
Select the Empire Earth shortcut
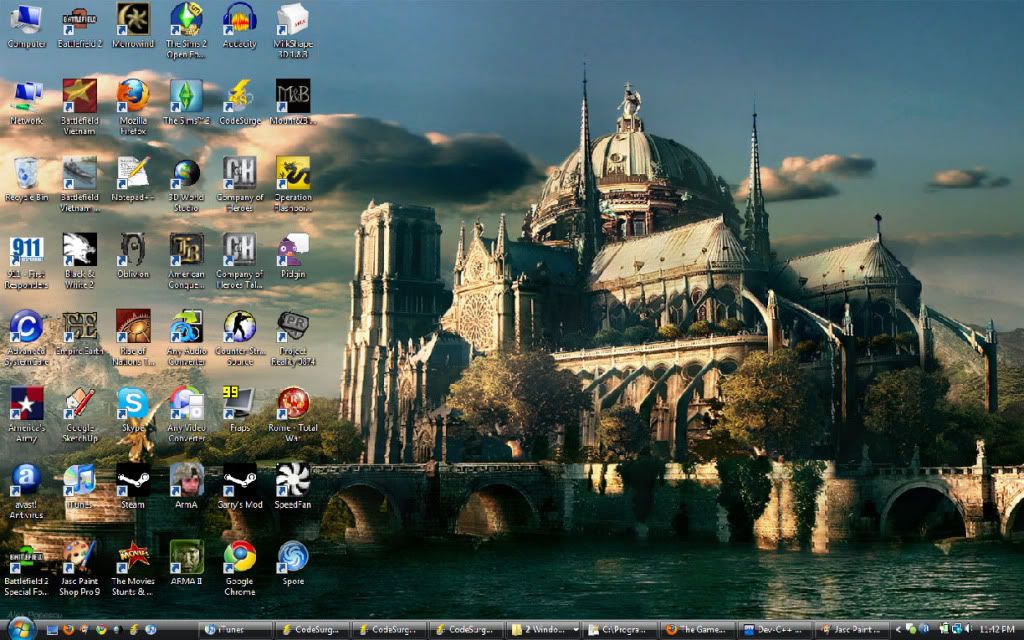(x=80, y=333)
